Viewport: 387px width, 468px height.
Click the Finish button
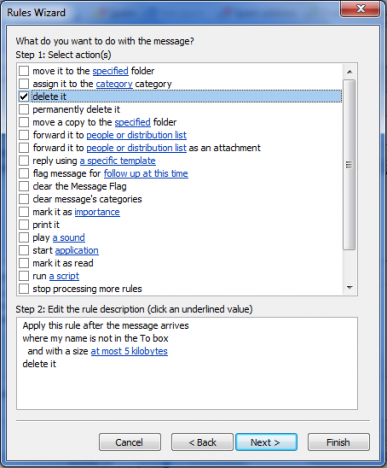click(x=338, y=442)
